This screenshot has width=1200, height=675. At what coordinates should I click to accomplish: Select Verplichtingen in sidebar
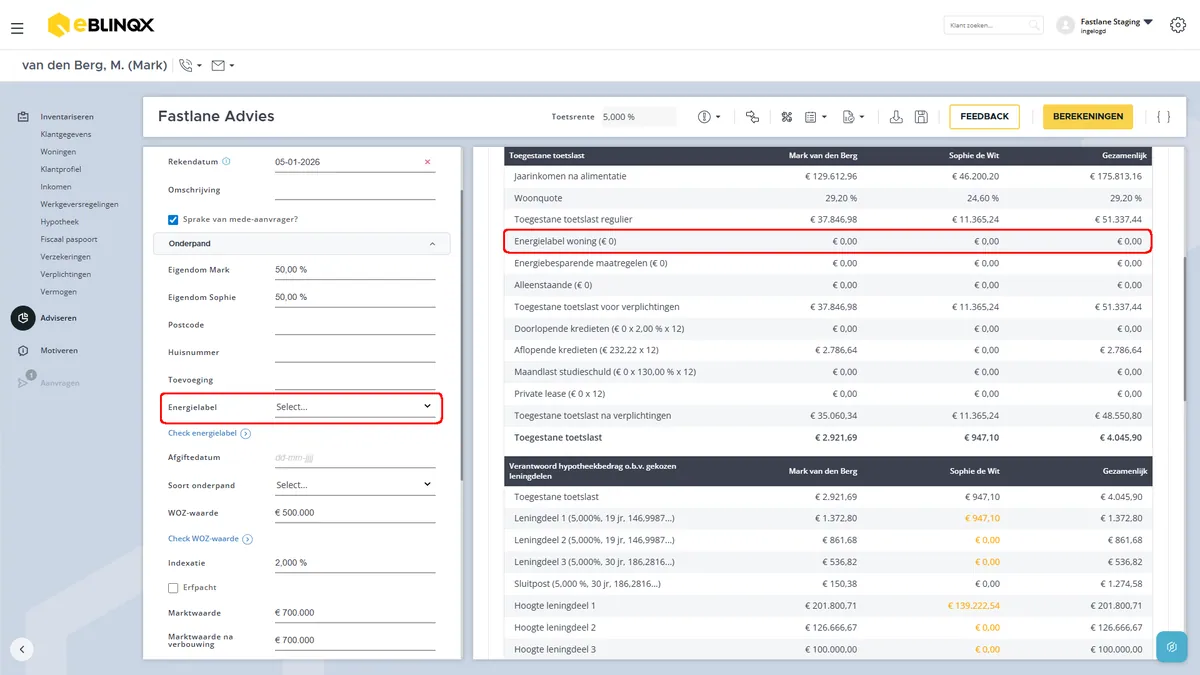click(66, 274)
